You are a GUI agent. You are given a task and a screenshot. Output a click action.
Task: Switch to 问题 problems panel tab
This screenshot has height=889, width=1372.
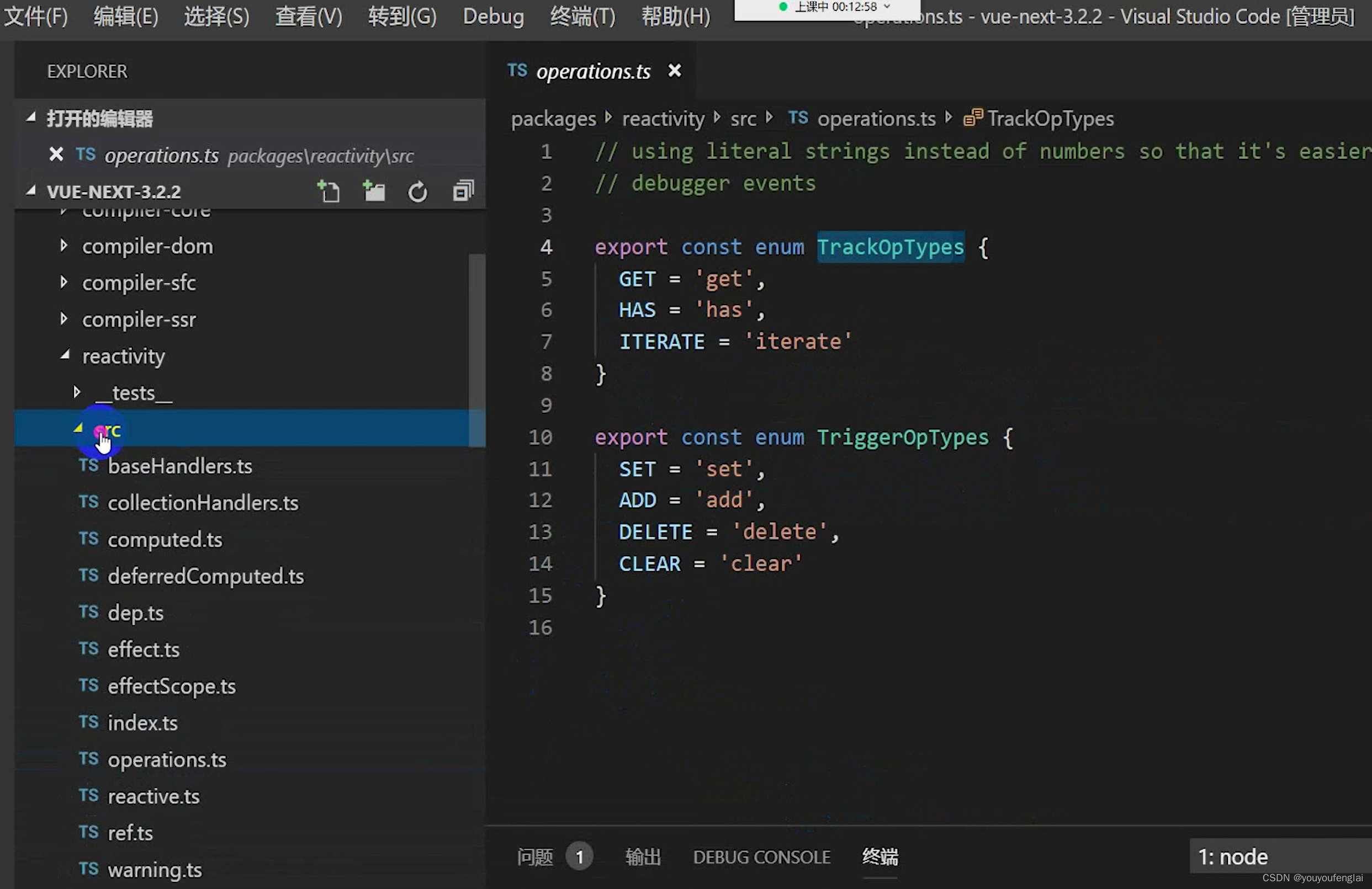(534, 857)
